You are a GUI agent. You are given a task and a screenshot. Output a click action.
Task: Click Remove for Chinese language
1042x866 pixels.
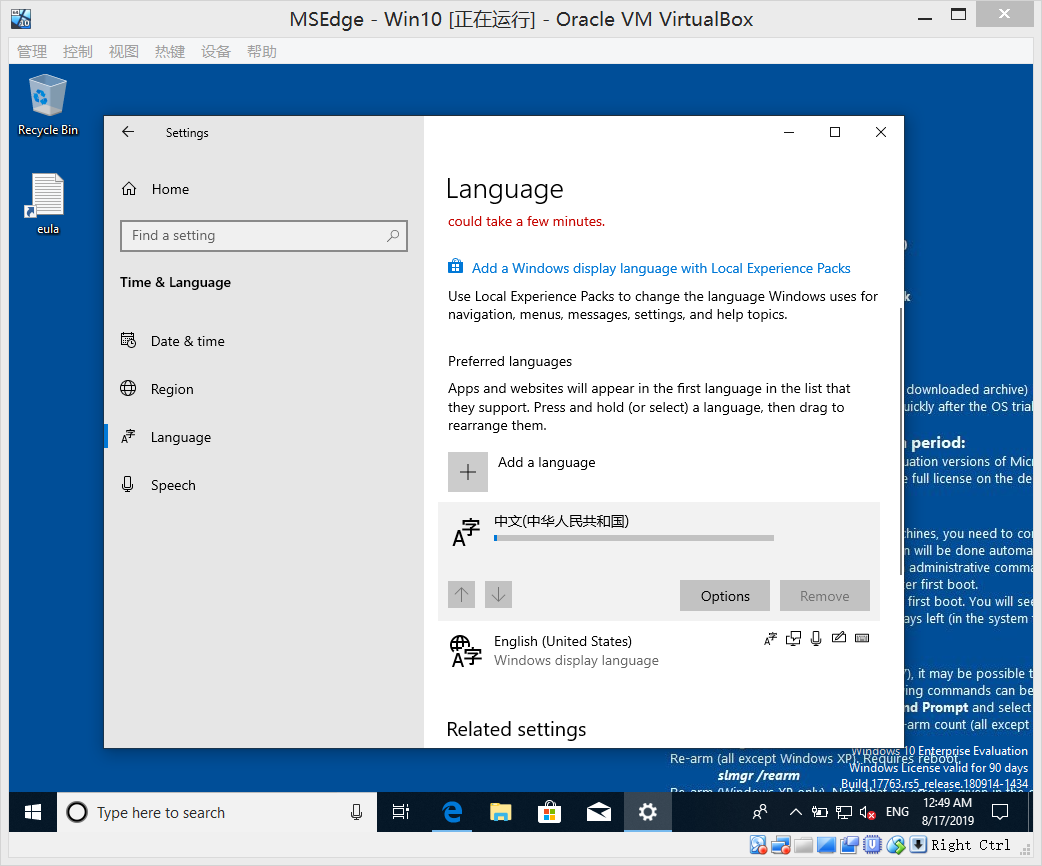click(x=825, y=595)
